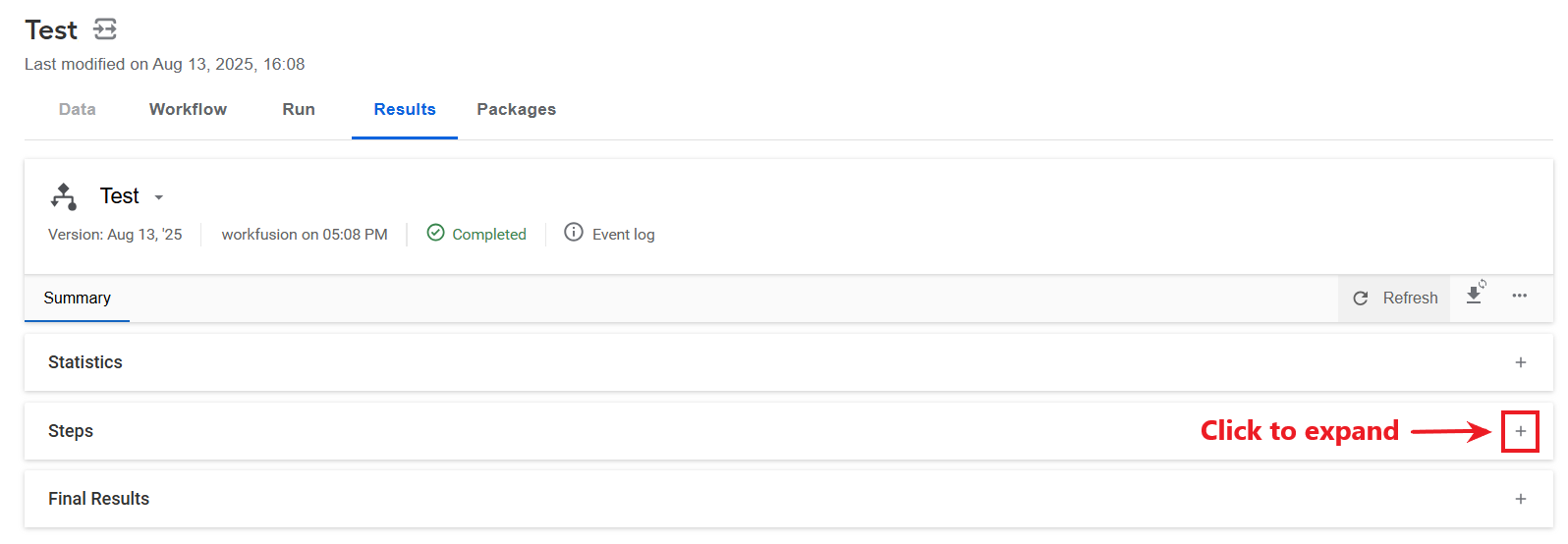
Task: Click the green Completed checkmark icon
Action: (x=436, y=233)
